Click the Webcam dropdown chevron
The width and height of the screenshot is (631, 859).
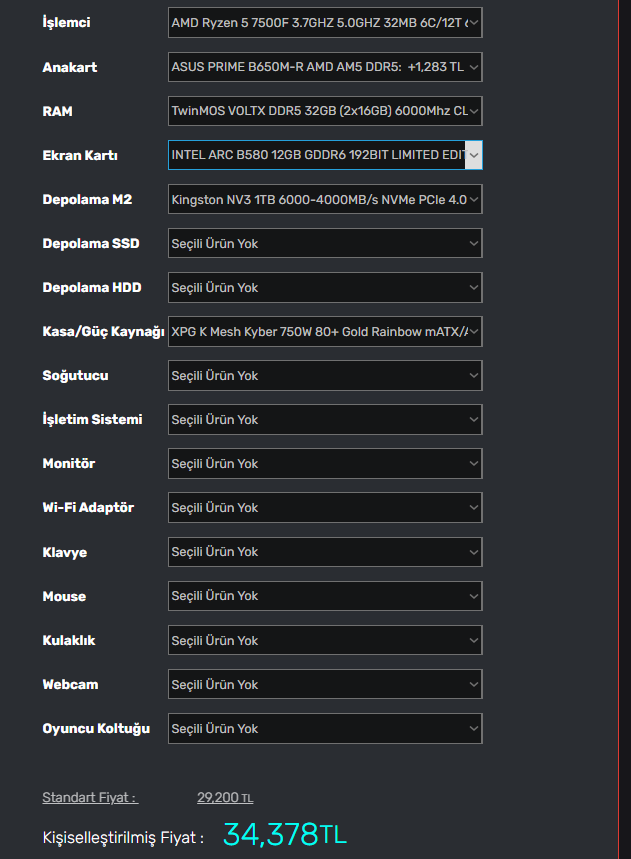(x=474, y=684)
